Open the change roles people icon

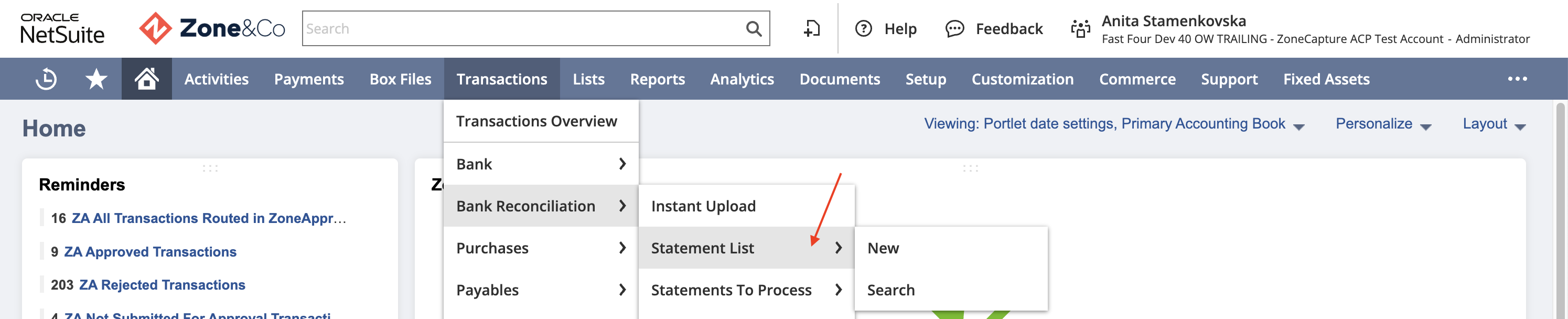[x=1080, y=29]
